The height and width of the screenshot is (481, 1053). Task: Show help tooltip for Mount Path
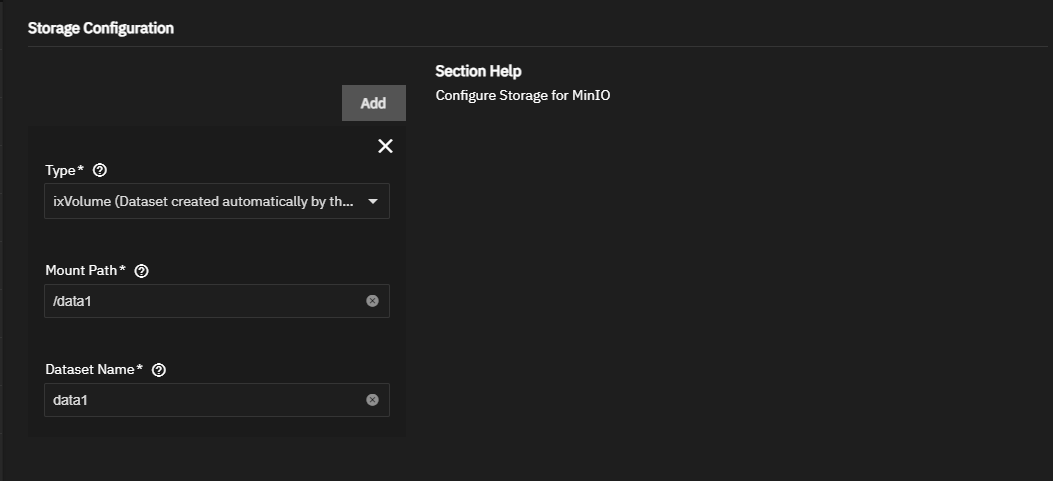click(141, 271)
